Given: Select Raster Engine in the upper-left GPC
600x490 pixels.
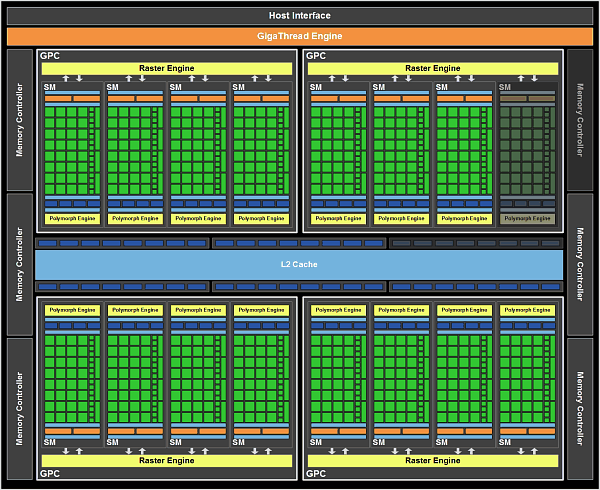Looking at the screenshot, I should (167, 68).
